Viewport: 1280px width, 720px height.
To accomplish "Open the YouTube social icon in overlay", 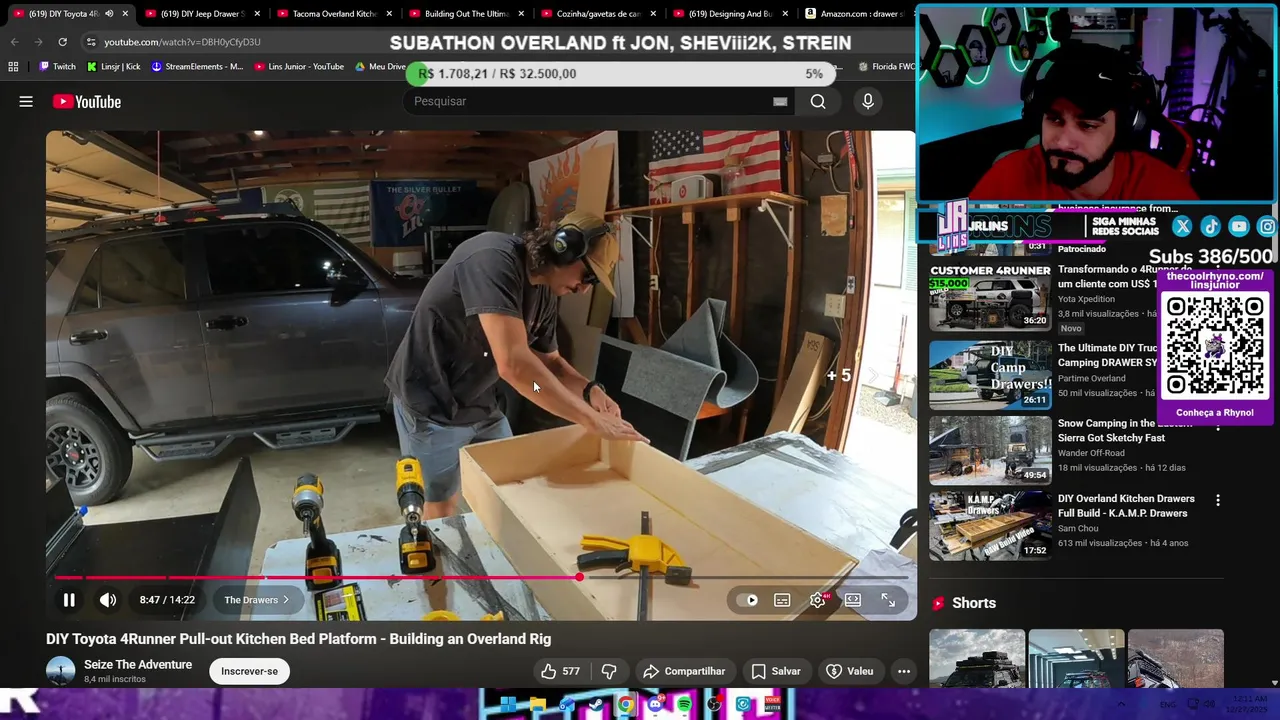I will (x=1239, y=227).
